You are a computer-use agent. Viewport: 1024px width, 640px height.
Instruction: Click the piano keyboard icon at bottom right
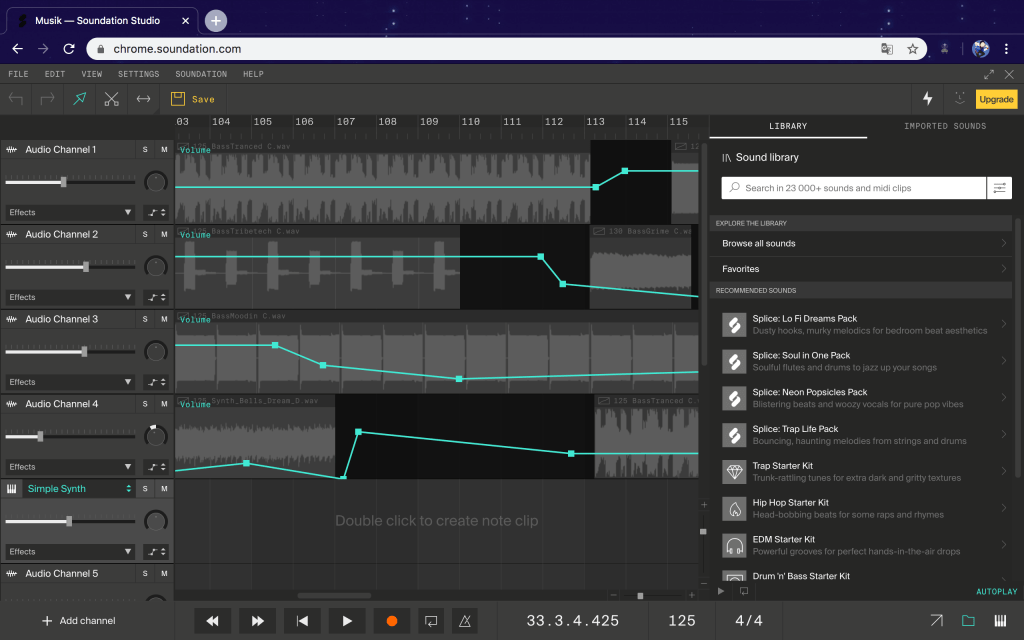click(x=1000, y=621)
